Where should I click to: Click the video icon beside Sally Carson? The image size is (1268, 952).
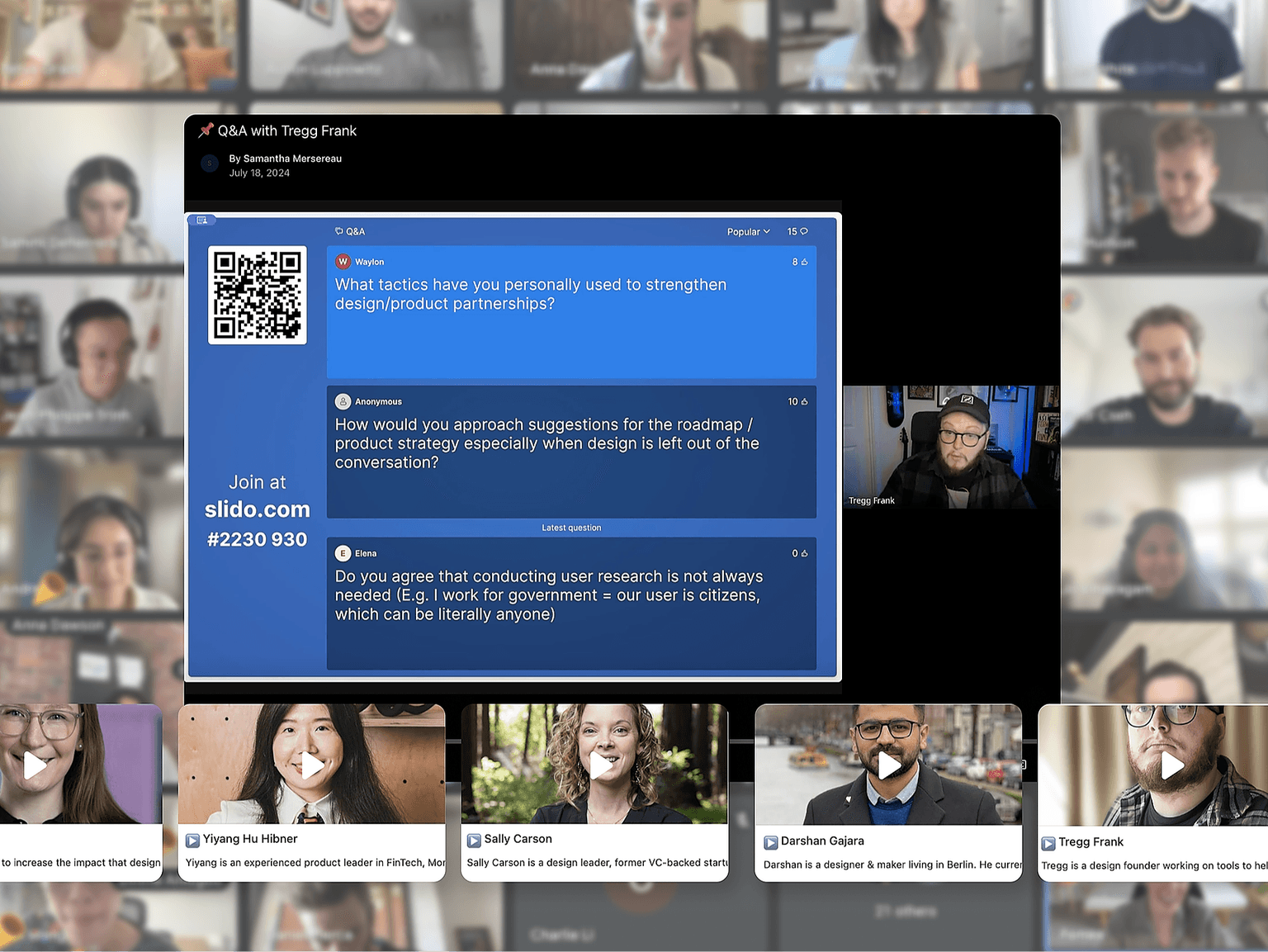(x=474, y=841)
